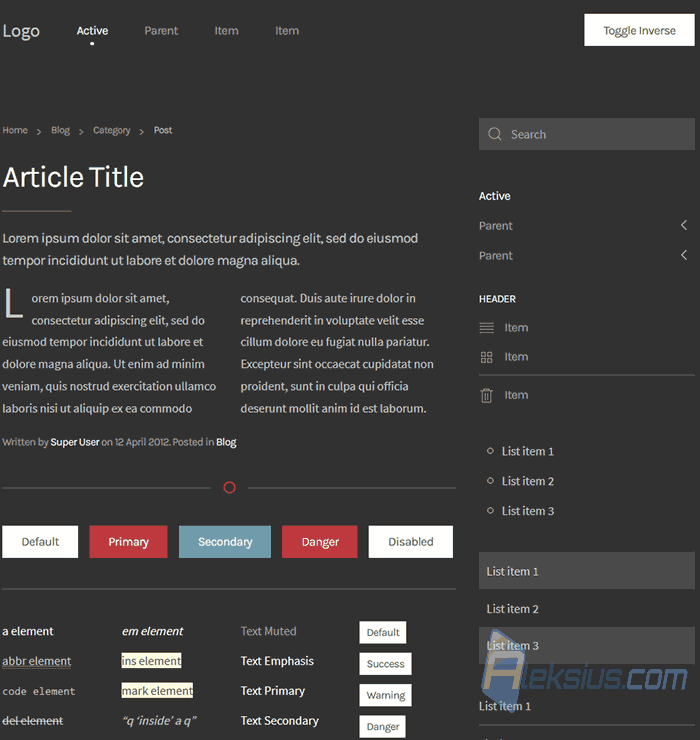Click bulleted 'List item 2'

click(528, 481)
